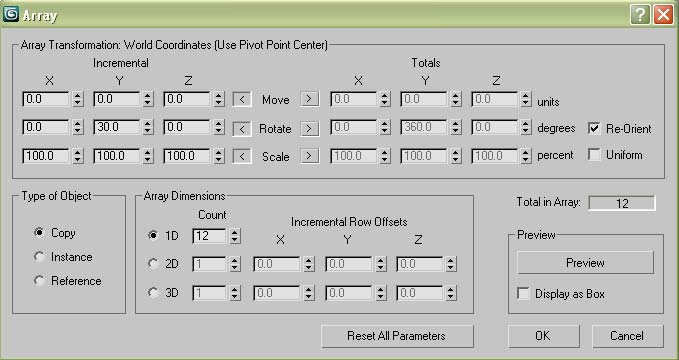
Task: Click the Cancel button
Action: (627, 336)
